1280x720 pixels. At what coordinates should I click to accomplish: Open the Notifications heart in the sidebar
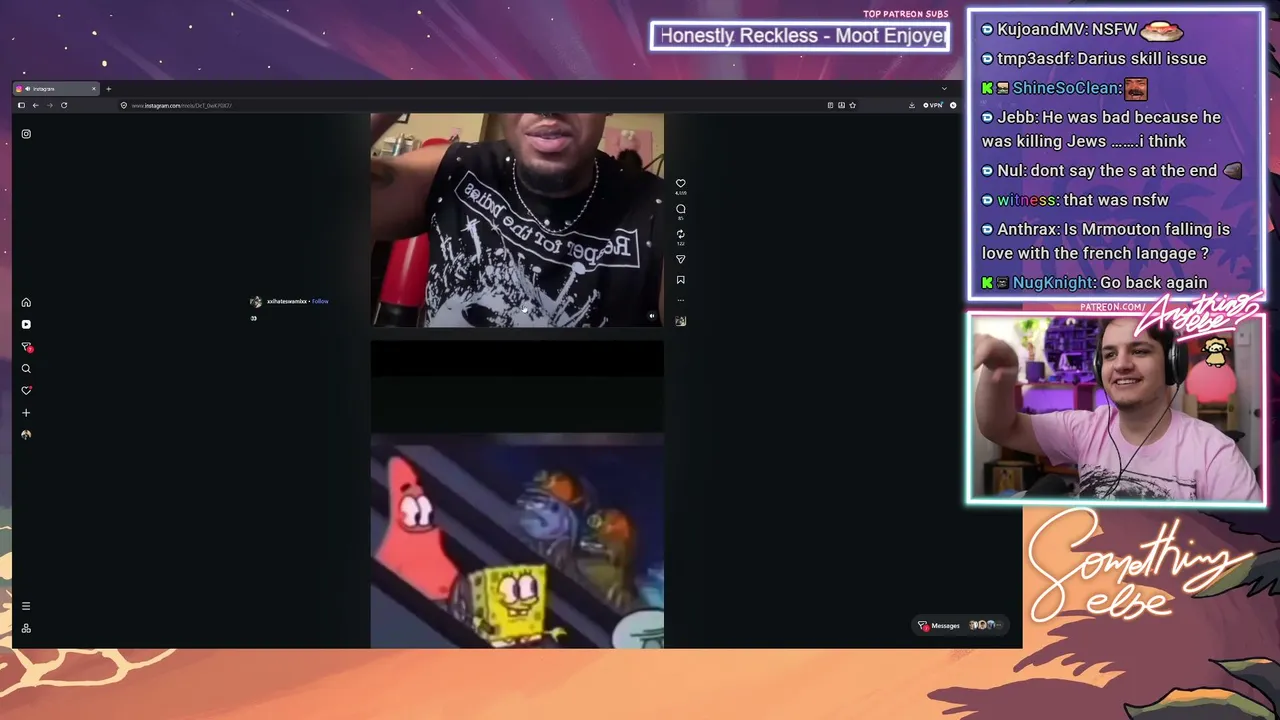(x=26, y=390)
